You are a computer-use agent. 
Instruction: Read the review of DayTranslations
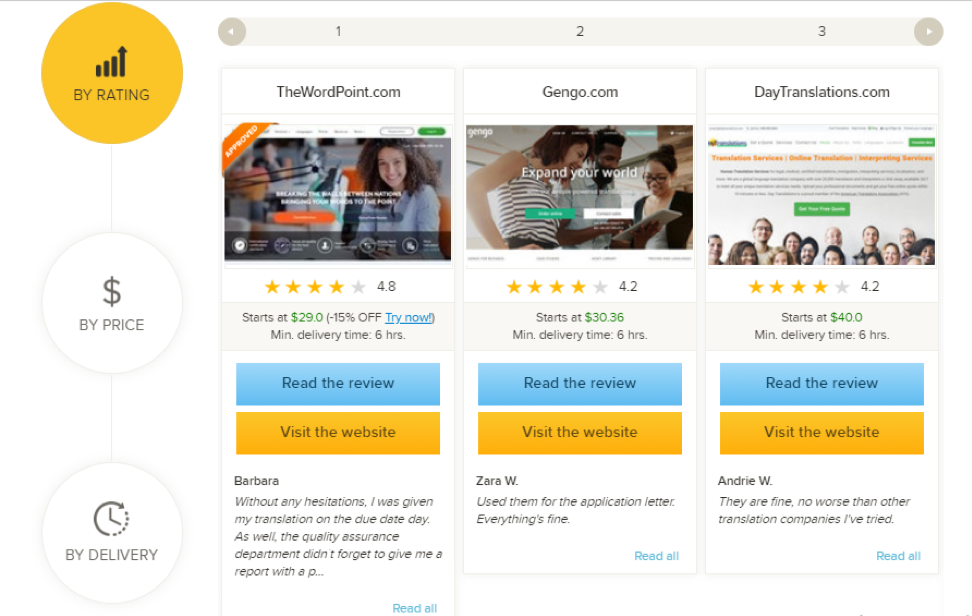(x=821, y=384)
